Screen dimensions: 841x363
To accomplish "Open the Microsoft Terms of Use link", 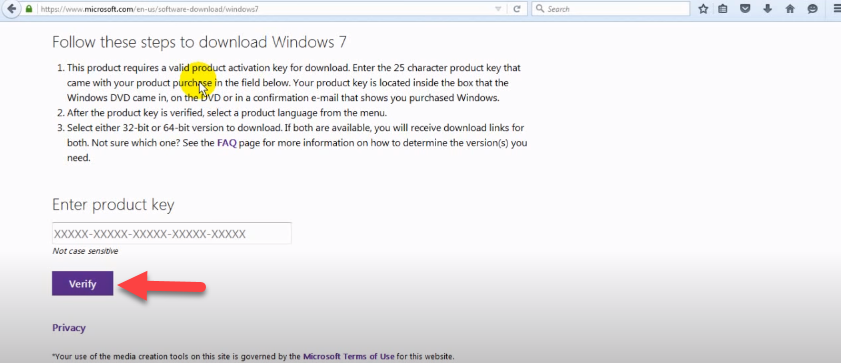I will (x=349, y=356).
